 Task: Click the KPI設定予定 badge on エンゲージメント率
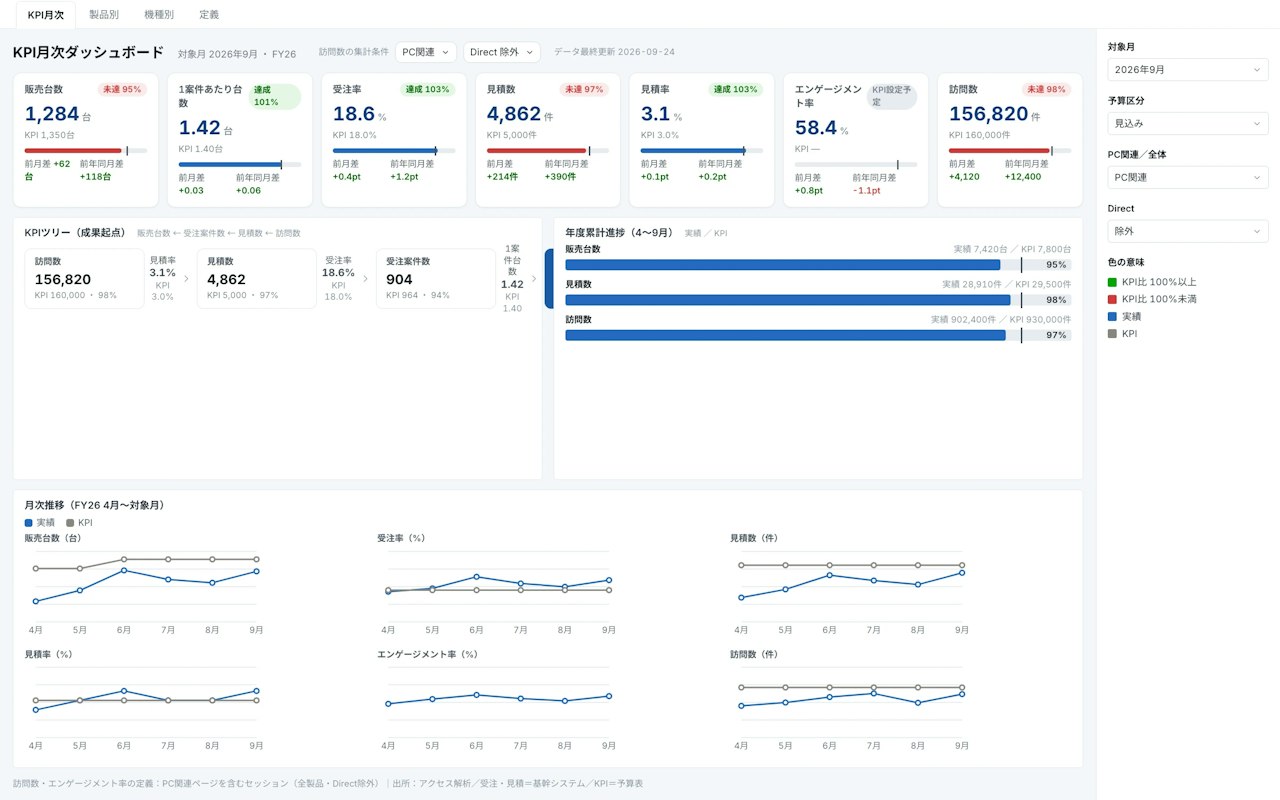point(891,96)
